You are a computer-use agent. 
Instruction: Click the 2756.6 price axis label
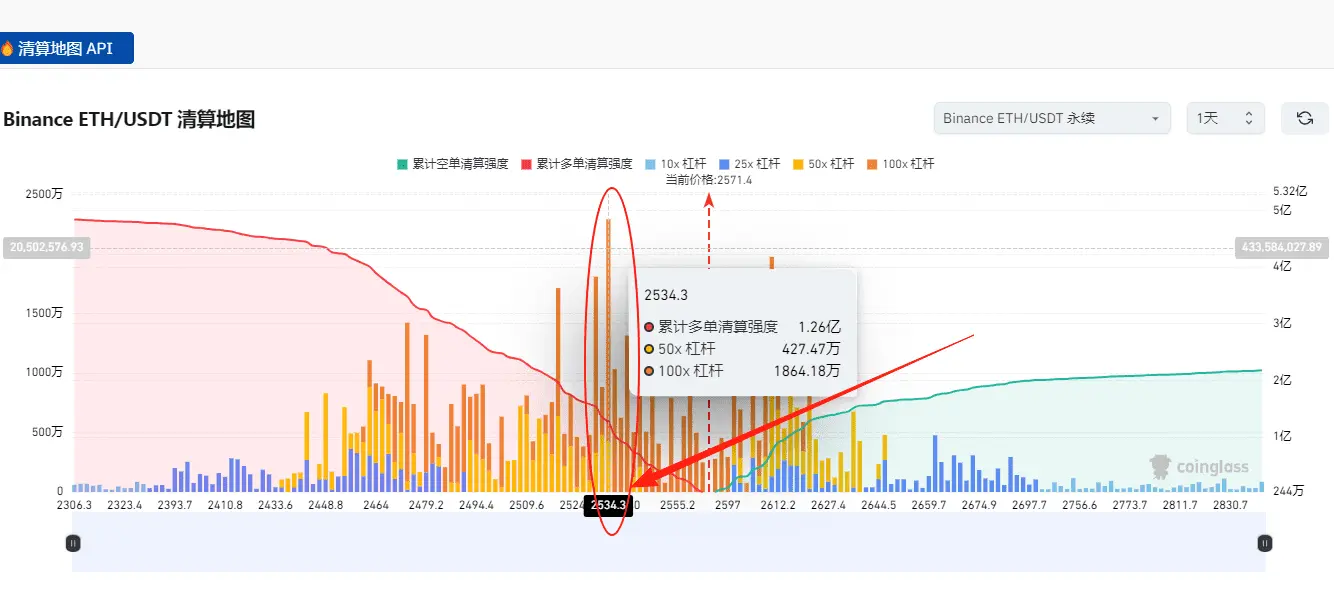coord(1080,505)
